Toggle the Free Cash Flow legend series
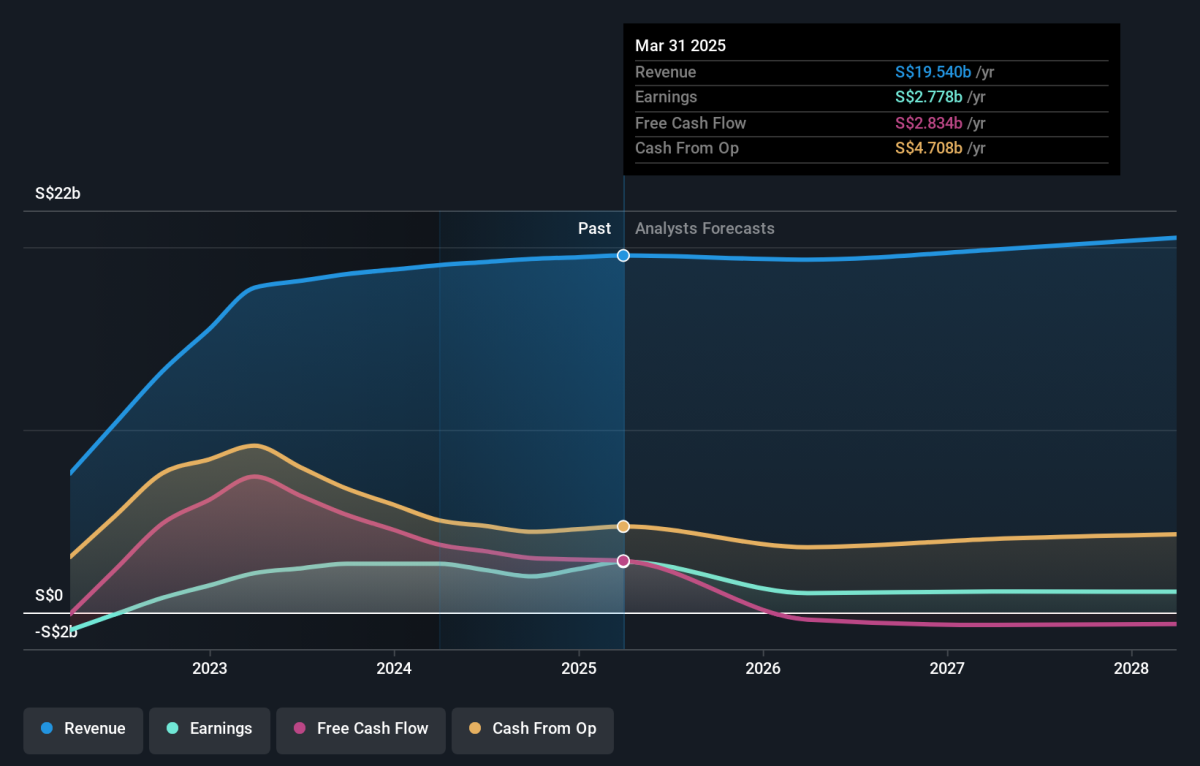The width and height of the screenshot is (1200, 766). (x=361, y=730)
